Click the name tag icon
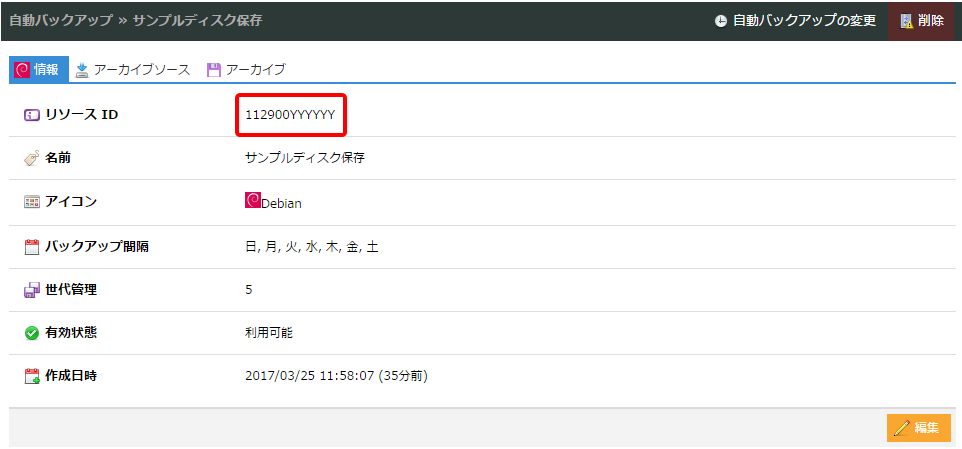The image size is (962, 449). 31,158
